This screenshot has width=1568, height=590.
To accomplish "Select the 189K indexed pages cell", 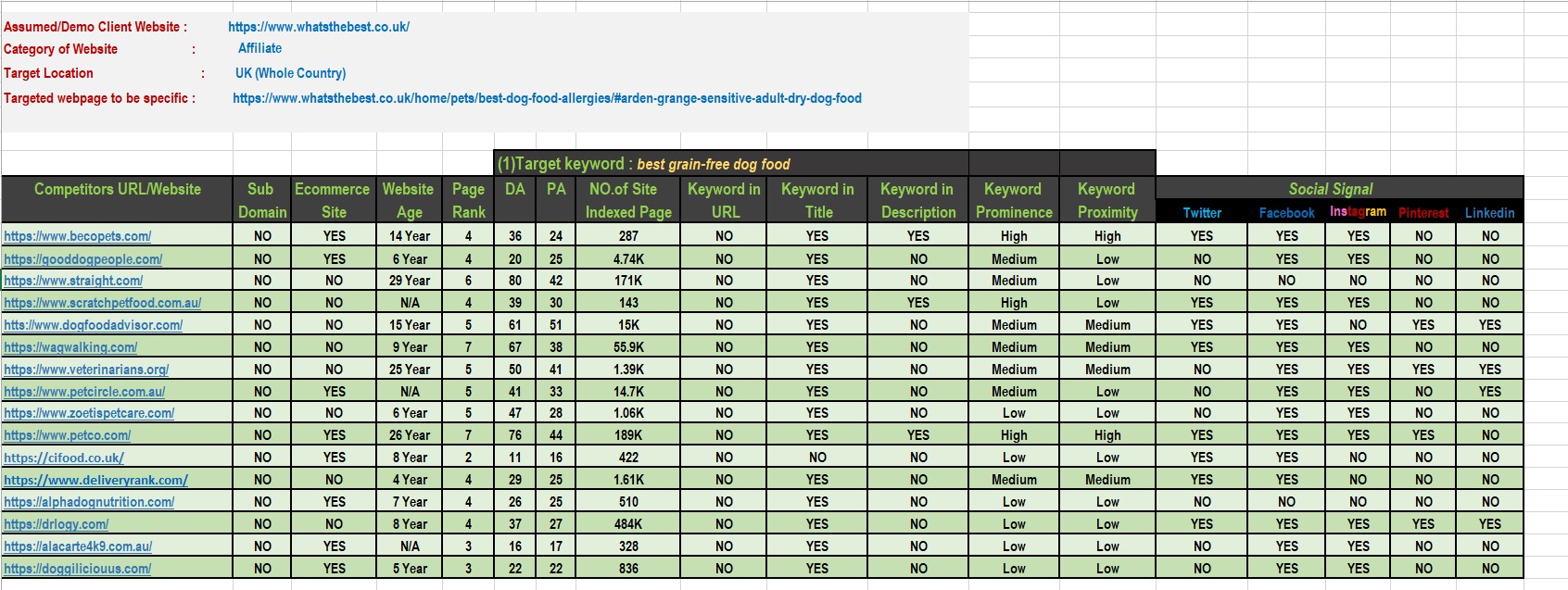I will pos(628,435).
